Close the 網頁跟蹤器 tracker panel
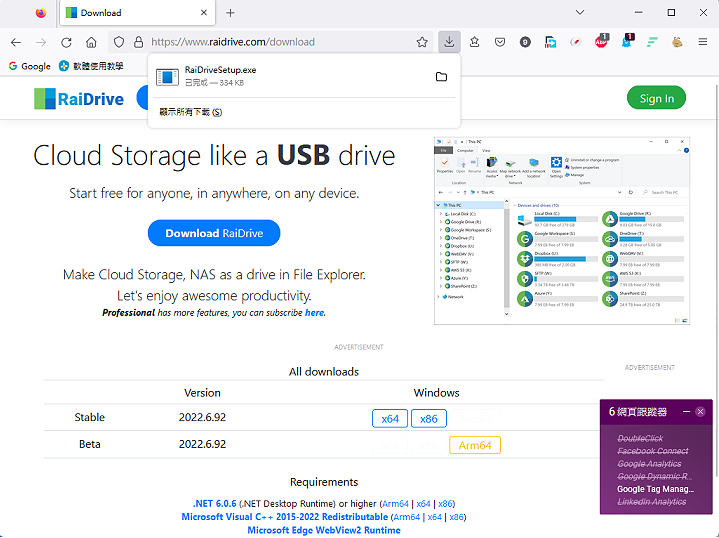The image size is (719, 538). (x=700, y=412)
